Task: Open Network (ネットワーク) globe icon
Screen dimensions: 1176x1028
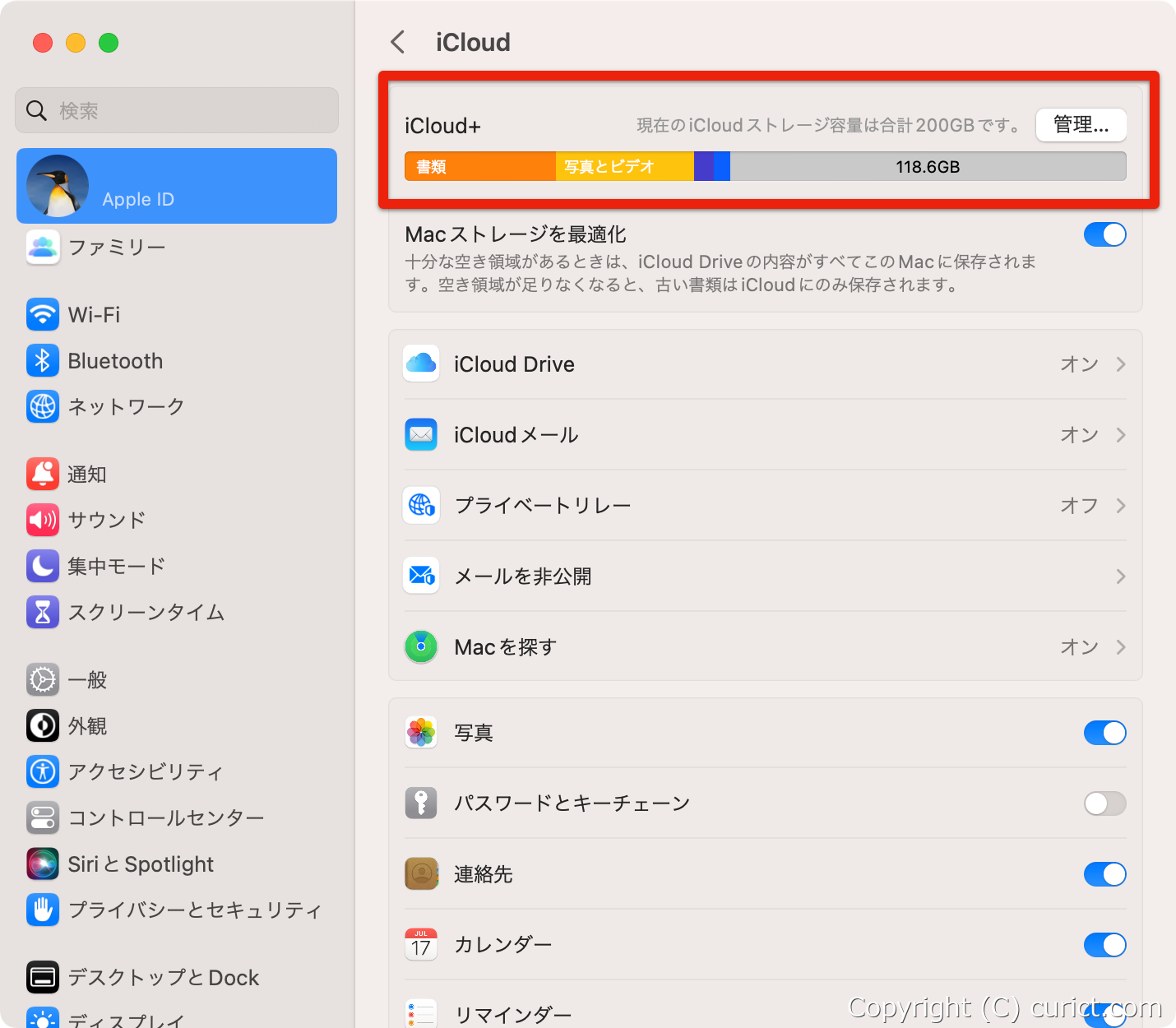Action: coord(43,406)
